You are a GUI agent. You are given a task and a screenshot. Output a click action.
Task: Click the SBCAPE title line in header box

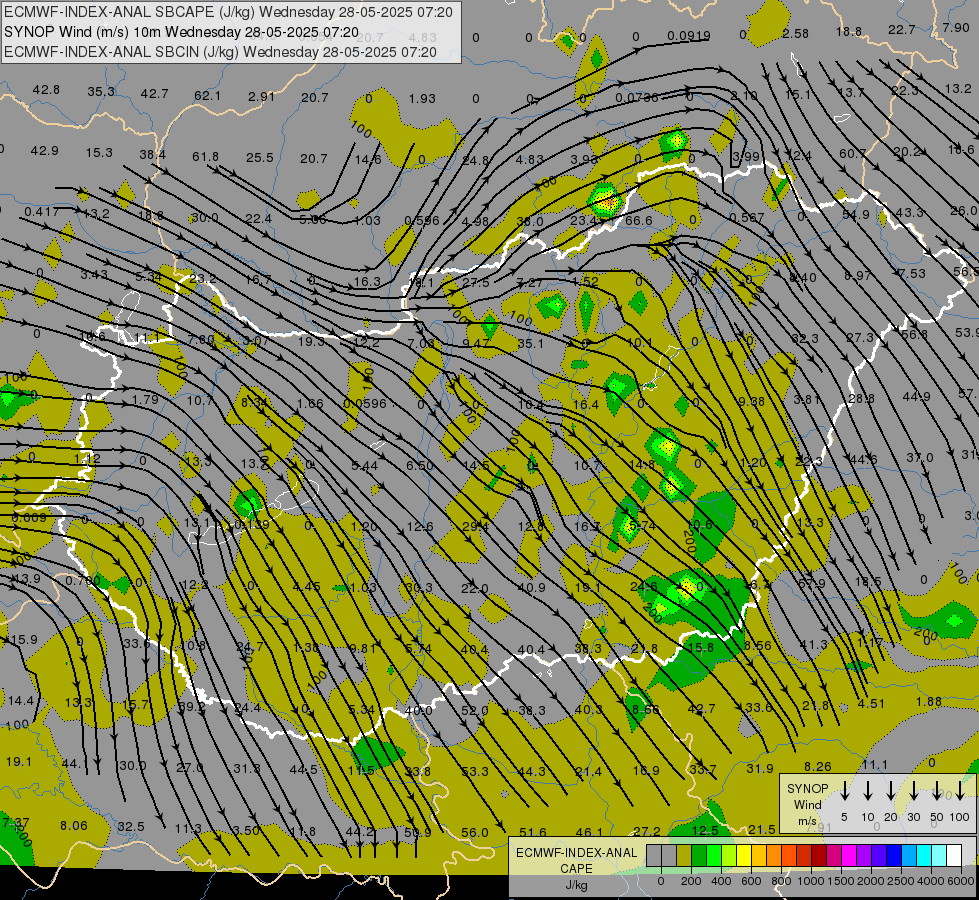point(228,12)
